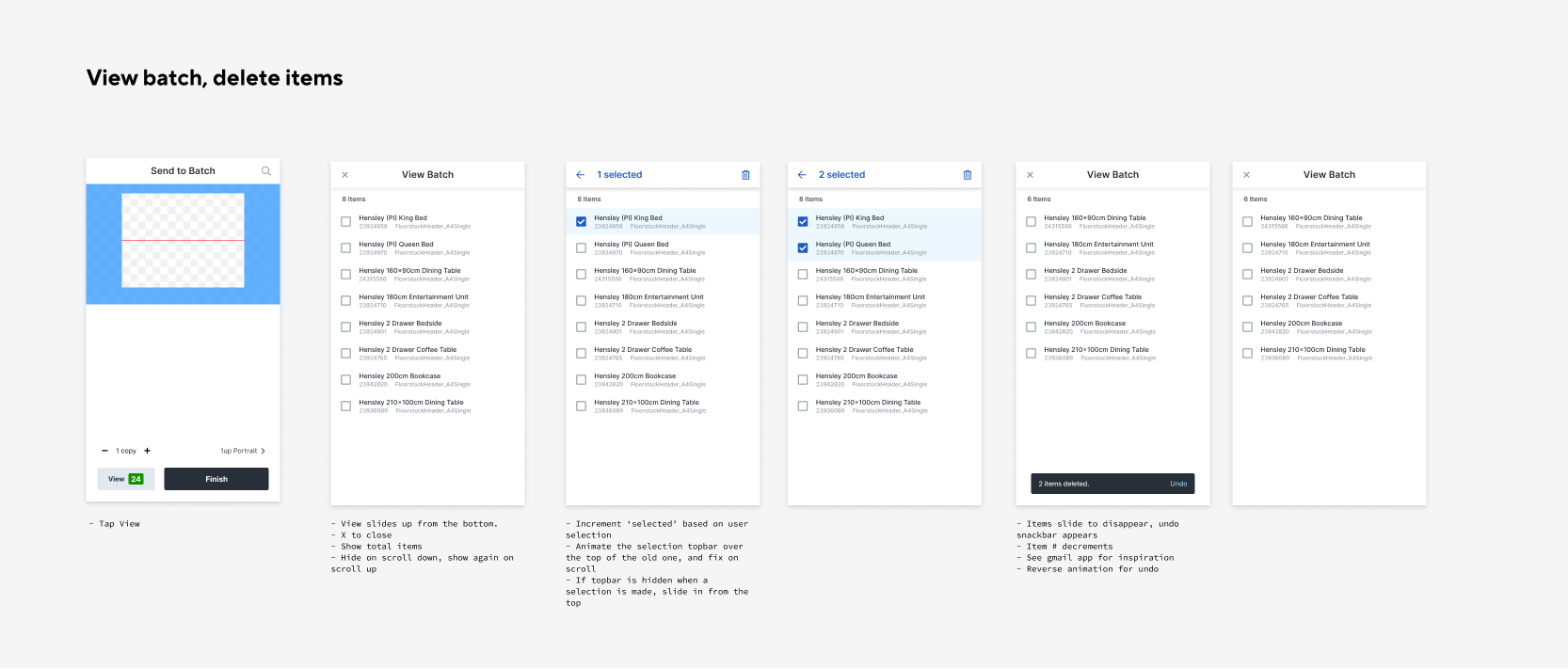Click back arrow beside '2 selected'
The height and width of the screenshot is (669, 1568).
click(802, 175)
